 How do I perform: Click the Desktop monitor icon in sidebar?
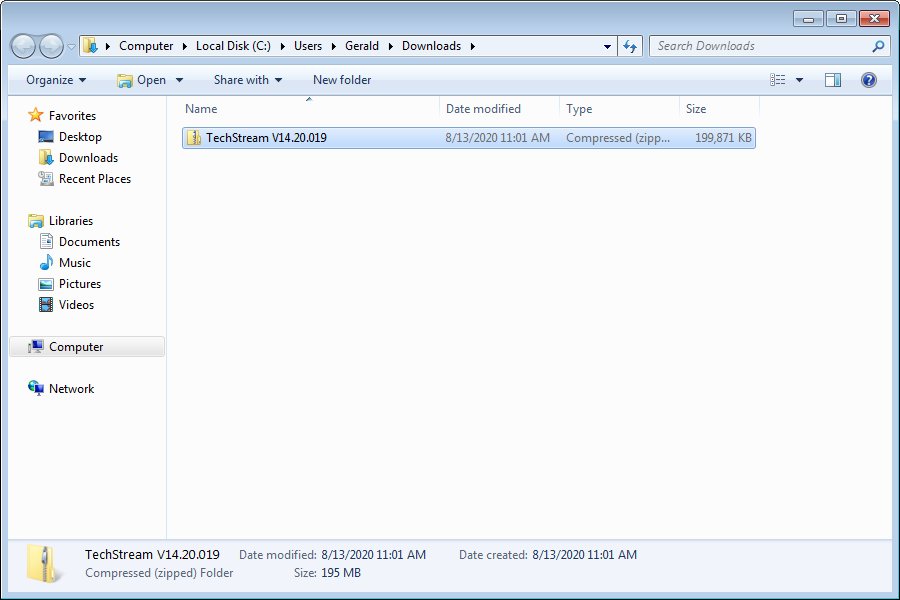click(x=45, y=137)
